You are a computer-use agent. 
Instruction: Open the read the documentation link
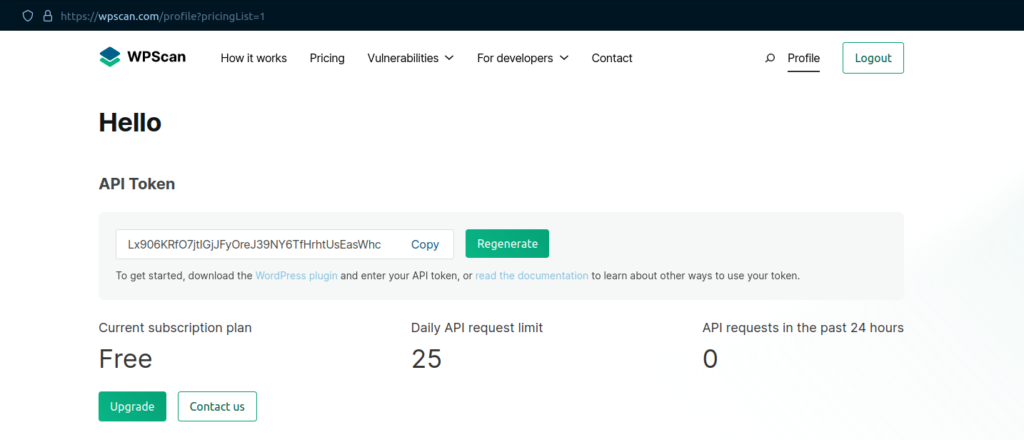pos(532,275)
